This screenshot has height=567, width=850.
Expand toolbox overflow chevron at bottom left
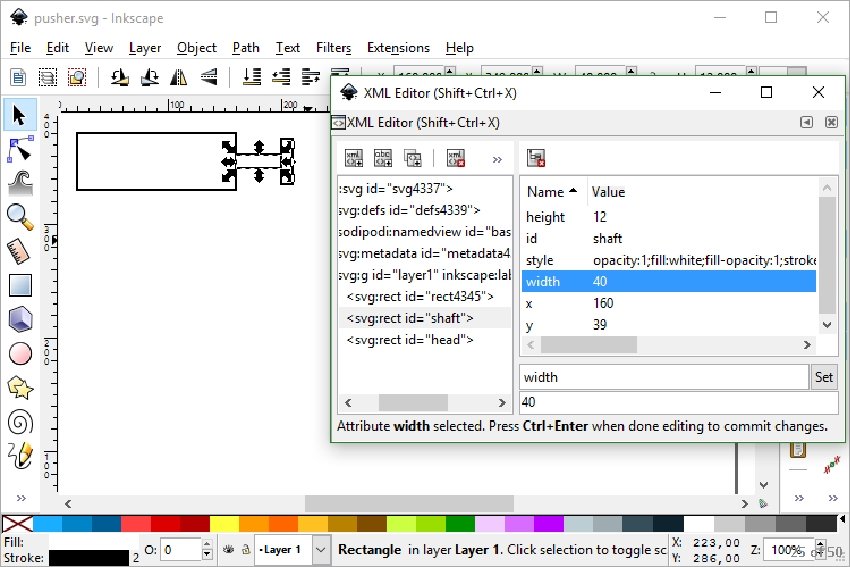click(x=21, y=498)
